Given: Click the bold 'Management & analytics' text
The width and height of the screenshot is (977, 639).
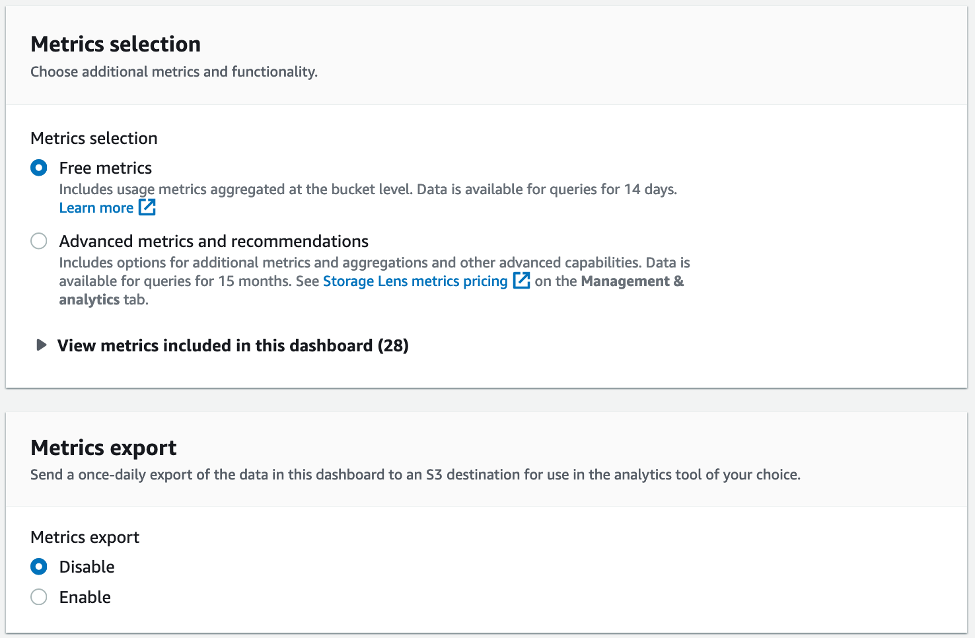Looking at the screenshot, I should click(632, 281).
